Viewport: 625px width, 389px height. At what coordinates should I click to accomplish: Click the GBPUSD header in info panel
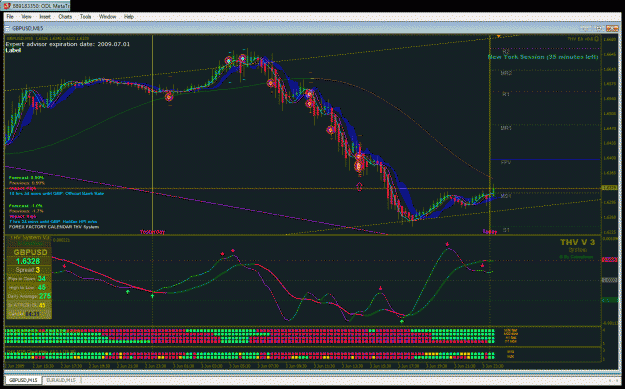(30, 252)
